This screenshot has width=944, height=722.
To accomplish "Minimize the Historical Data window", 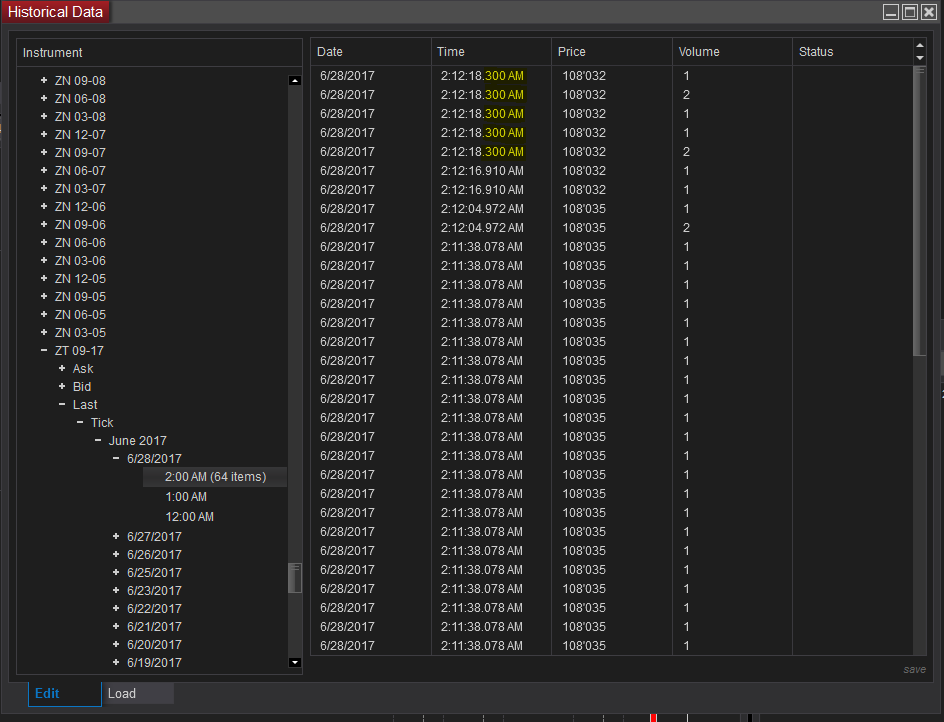I will coord(891,12).
